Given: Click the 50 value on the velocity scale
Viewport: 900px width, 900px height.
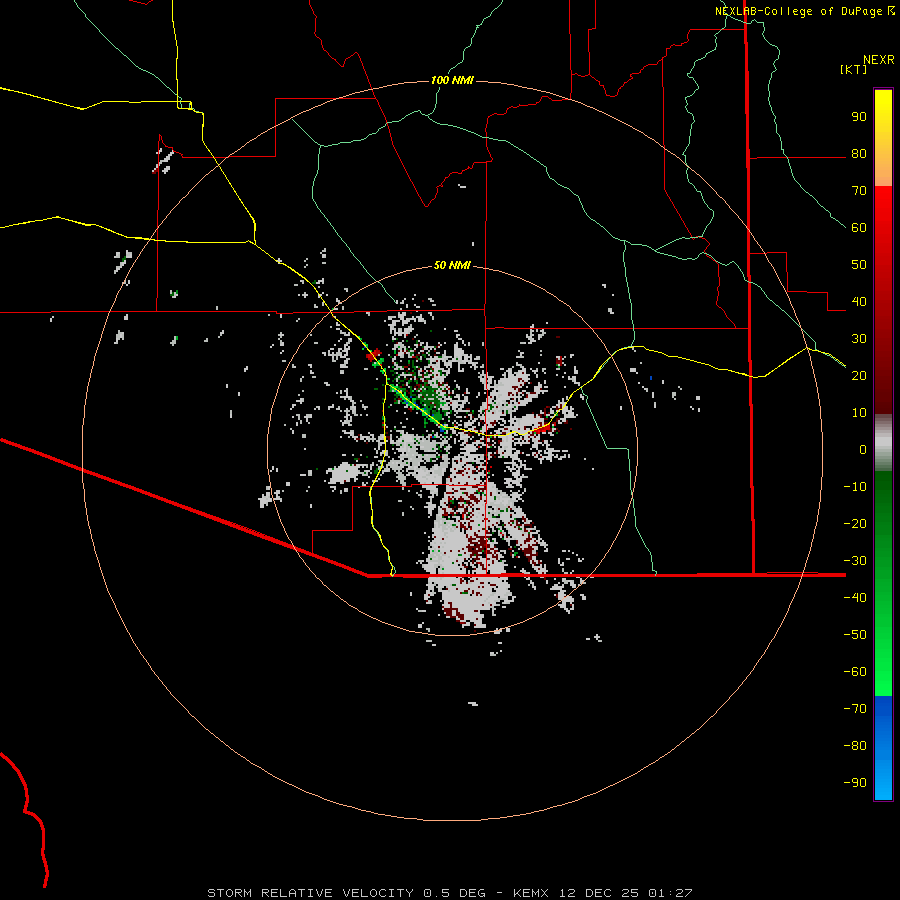Looking at the screenshot, I should [x=859, y=265].
